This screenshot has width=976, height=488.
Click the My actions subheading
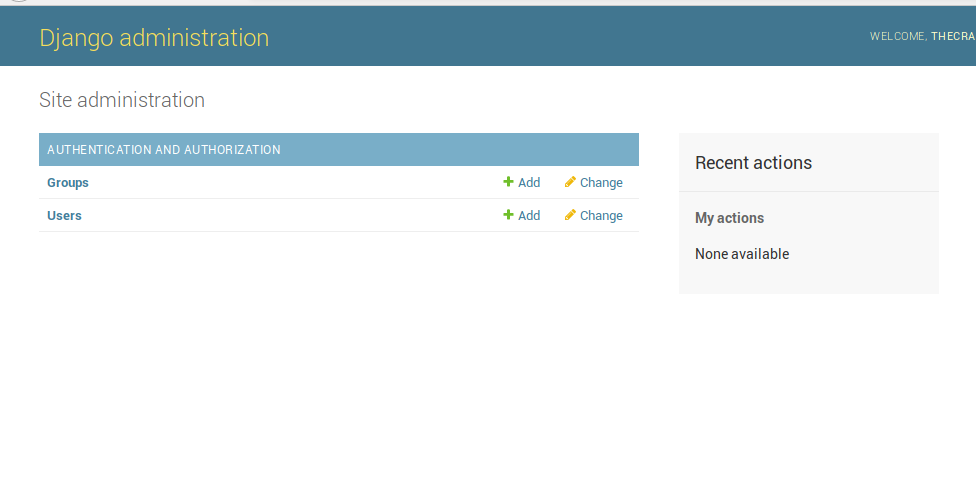click(730, 218)
